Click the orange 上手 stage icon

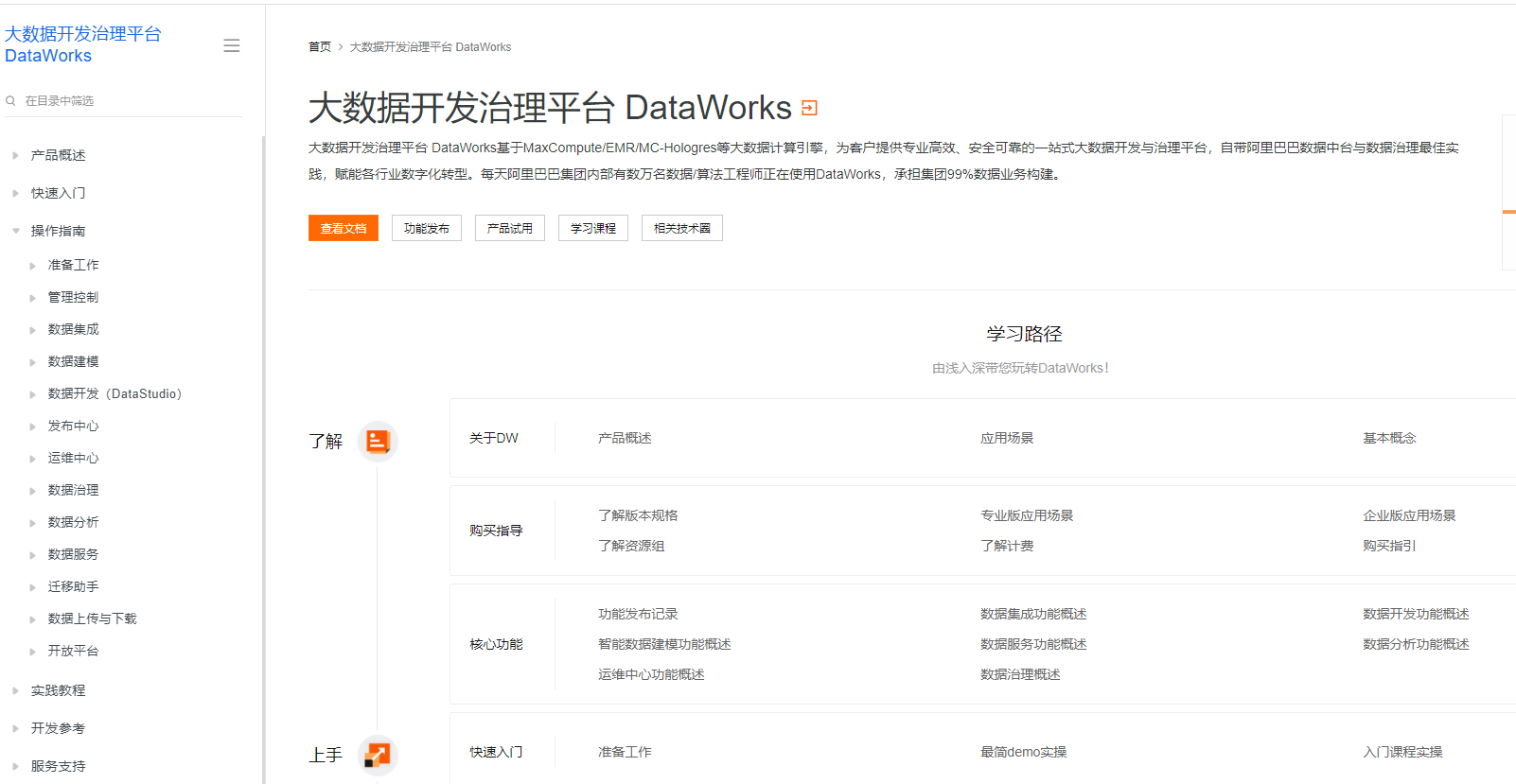378,755
